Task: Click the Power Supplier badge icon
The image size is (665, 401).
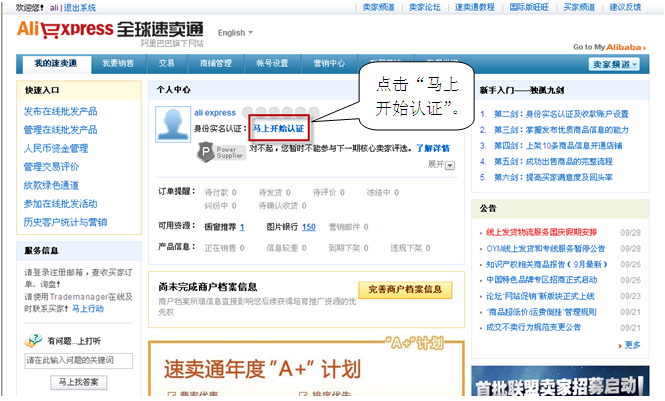Action: [217, 151]
